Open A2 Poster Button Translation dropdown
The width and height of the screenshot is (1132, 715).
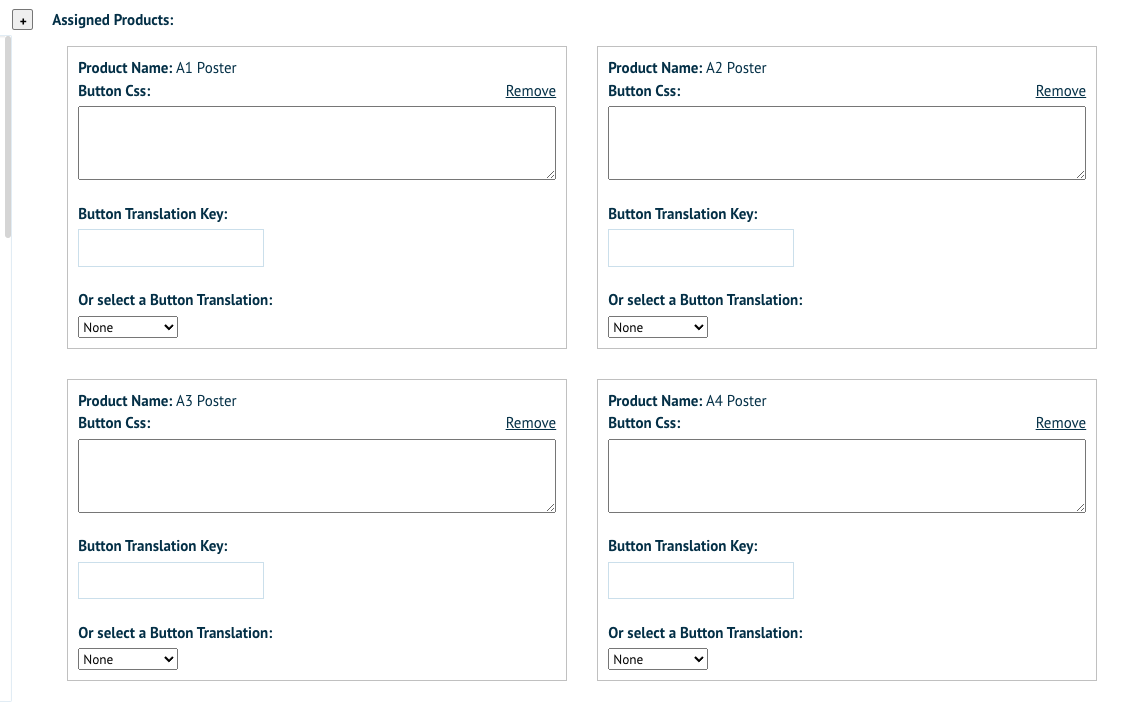tap(658, 327)
